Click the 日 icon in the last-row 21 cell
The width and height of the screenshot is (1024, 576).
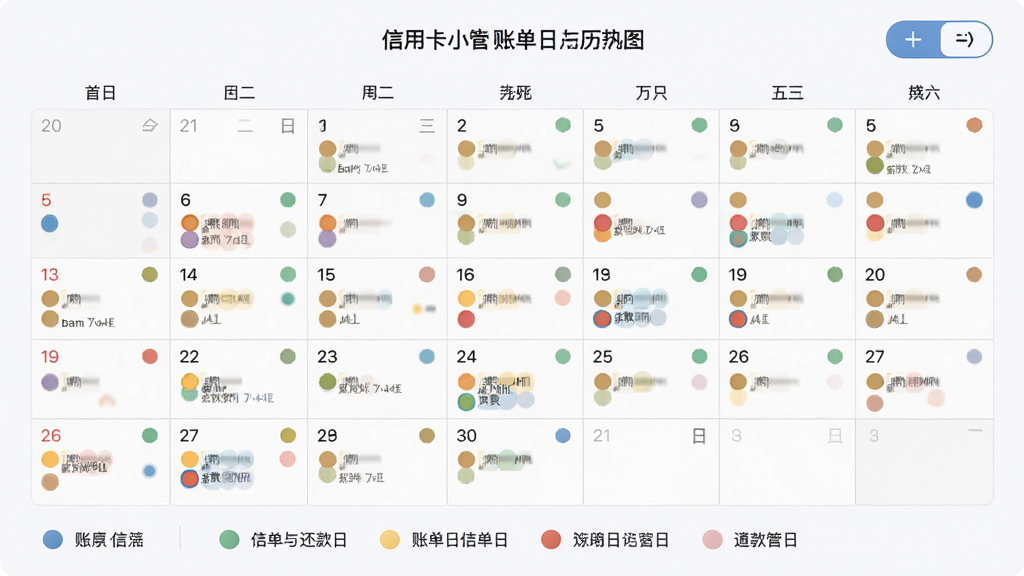coord(698,436)
